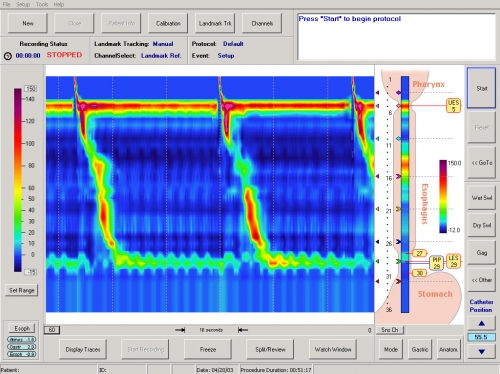Click the recording status clock icon
This screenshot has height=374, width=500.
(x=7, y=56)
